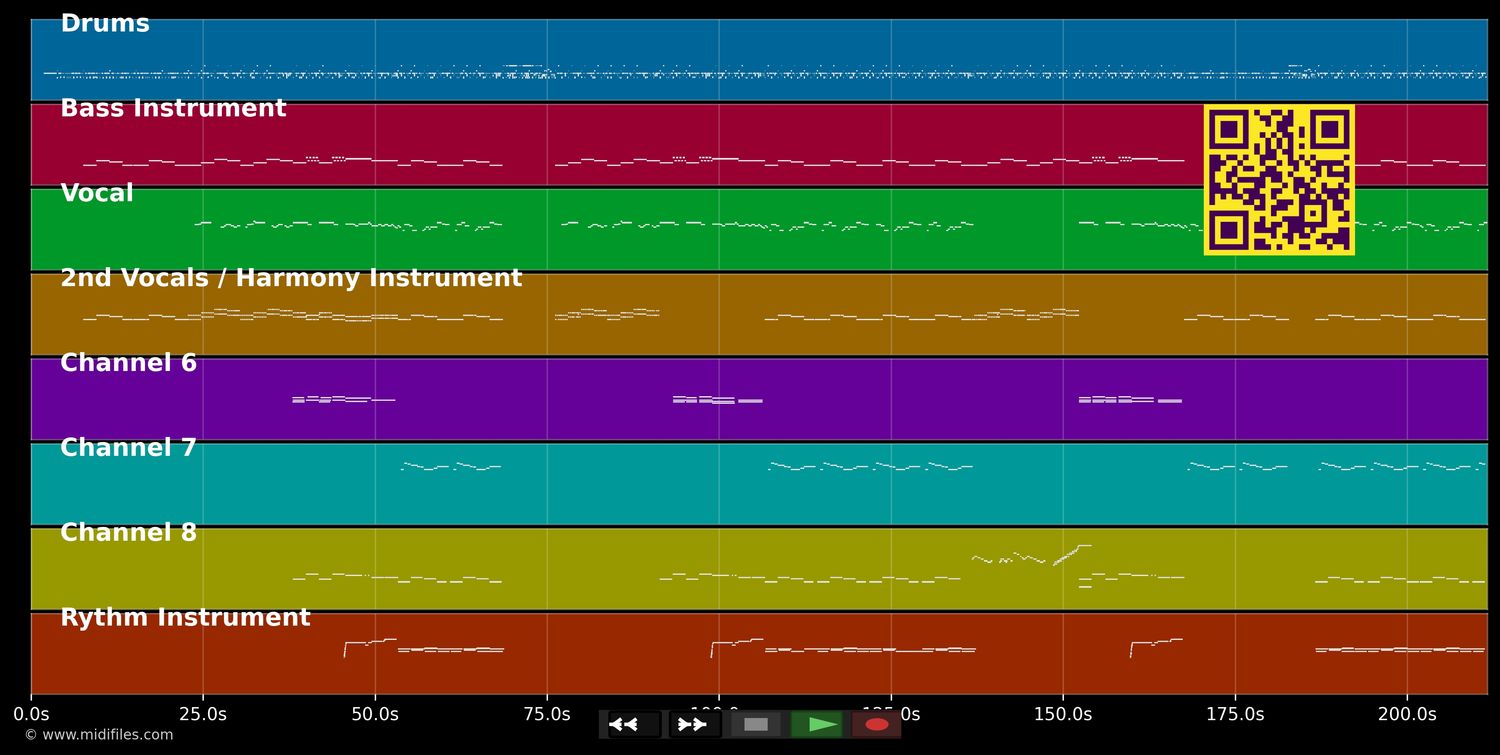Select the Vocal track label
Screen dimensions: 1500x755
coord(97,194)
